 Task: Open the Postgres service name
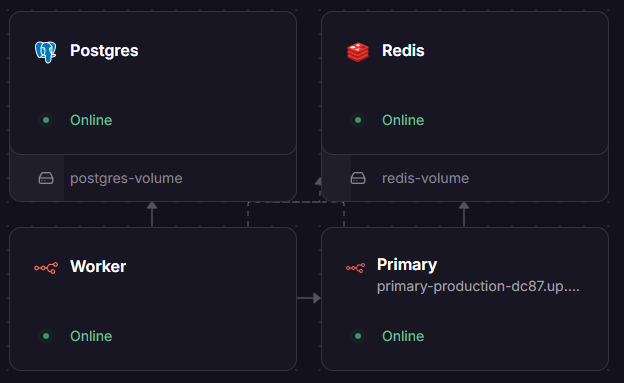[104, 51]
